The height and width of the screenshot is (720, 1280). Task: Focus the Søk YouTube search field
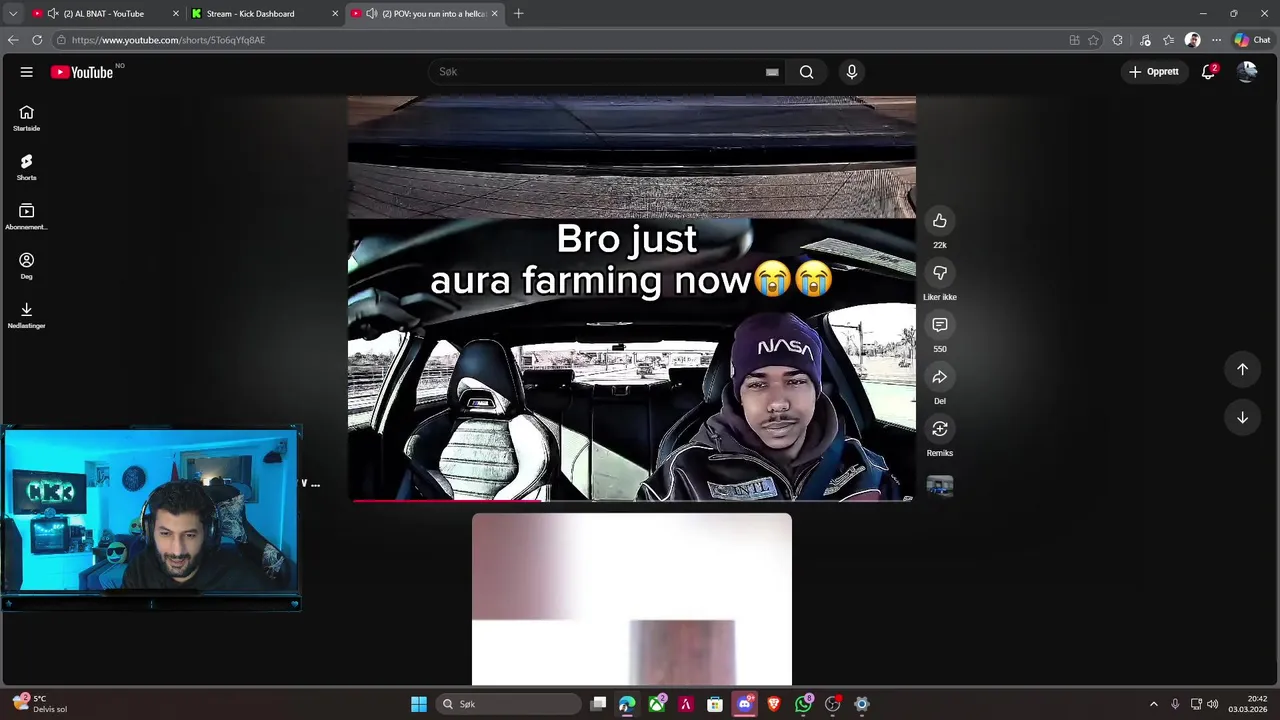pos(600,72)
